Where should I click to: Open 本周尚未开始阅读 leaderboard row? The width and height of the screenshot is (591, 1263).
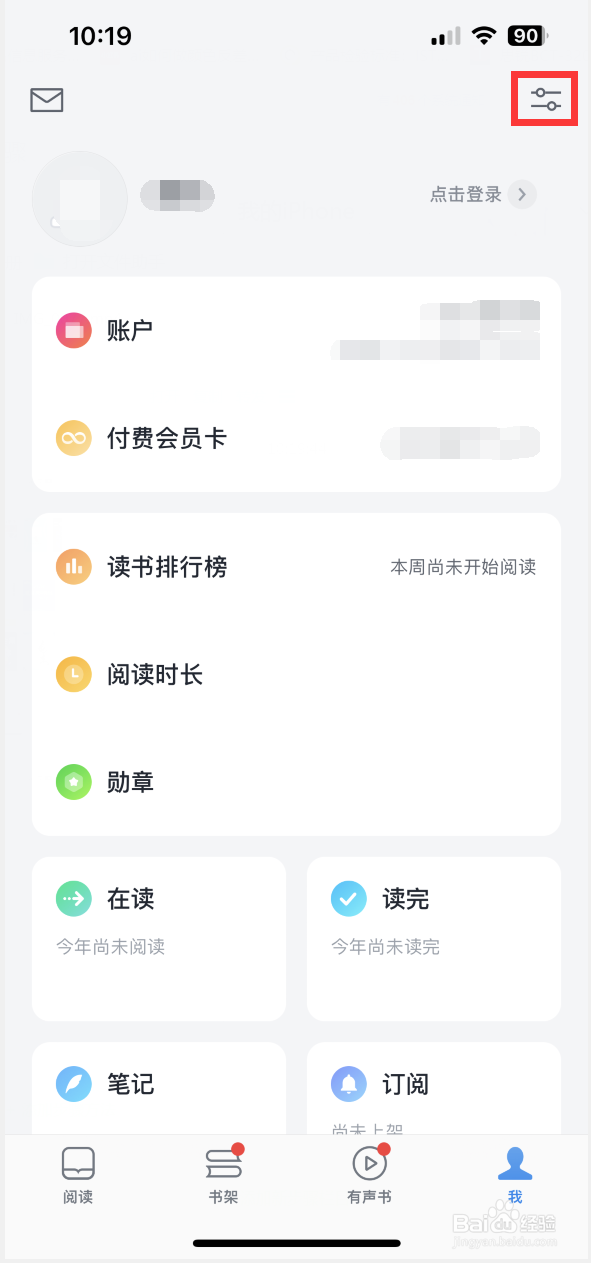point(463,566)
